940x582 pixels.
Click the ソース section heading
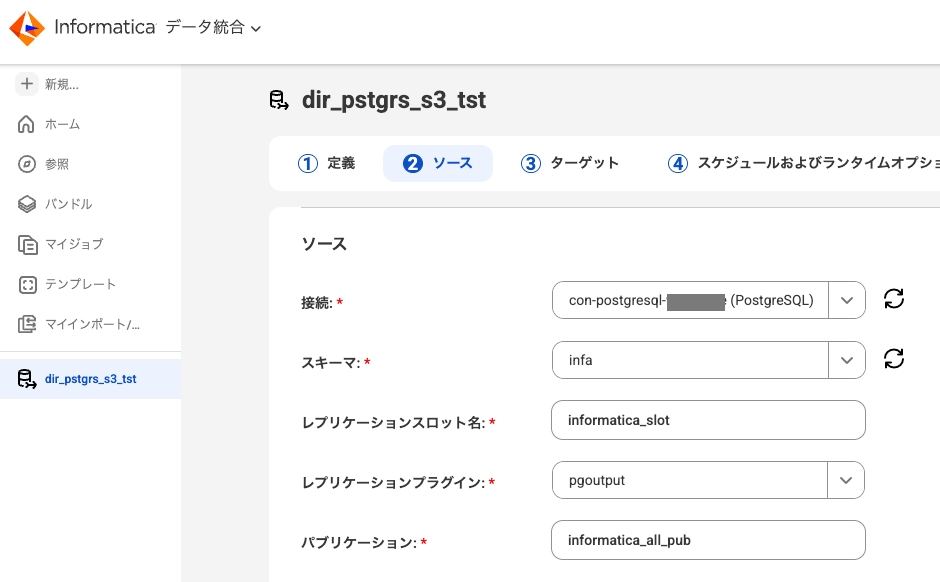pos(324,244)
